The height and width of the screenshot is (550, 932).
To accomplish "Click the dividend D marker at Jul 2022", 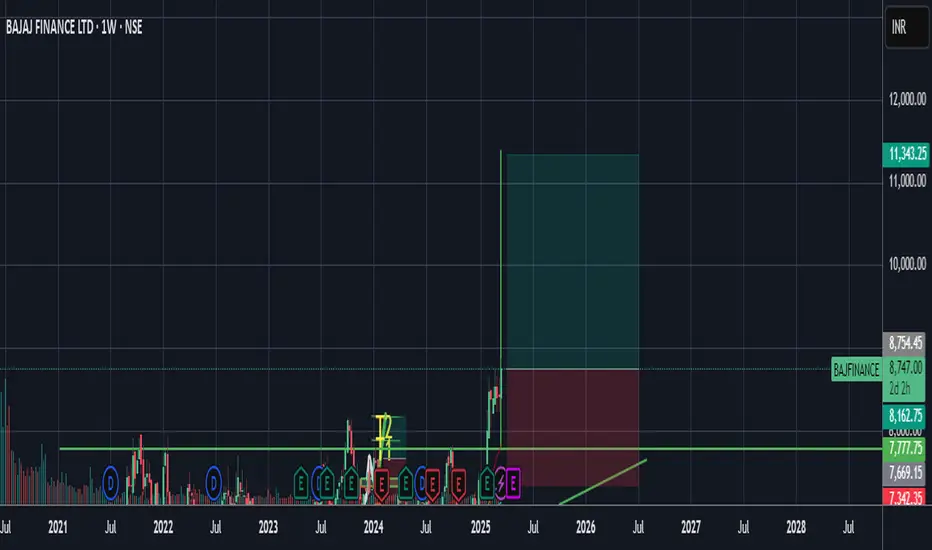I will [214, 483].
